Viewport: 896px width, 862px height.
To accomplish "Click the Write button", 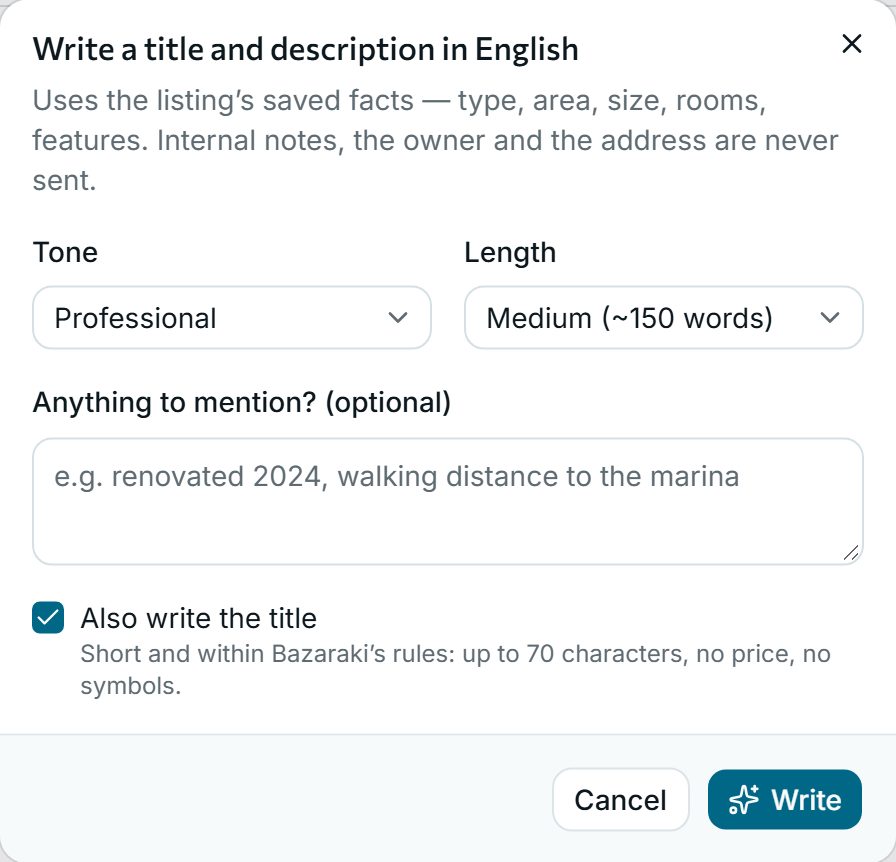I will coord(785,799).
